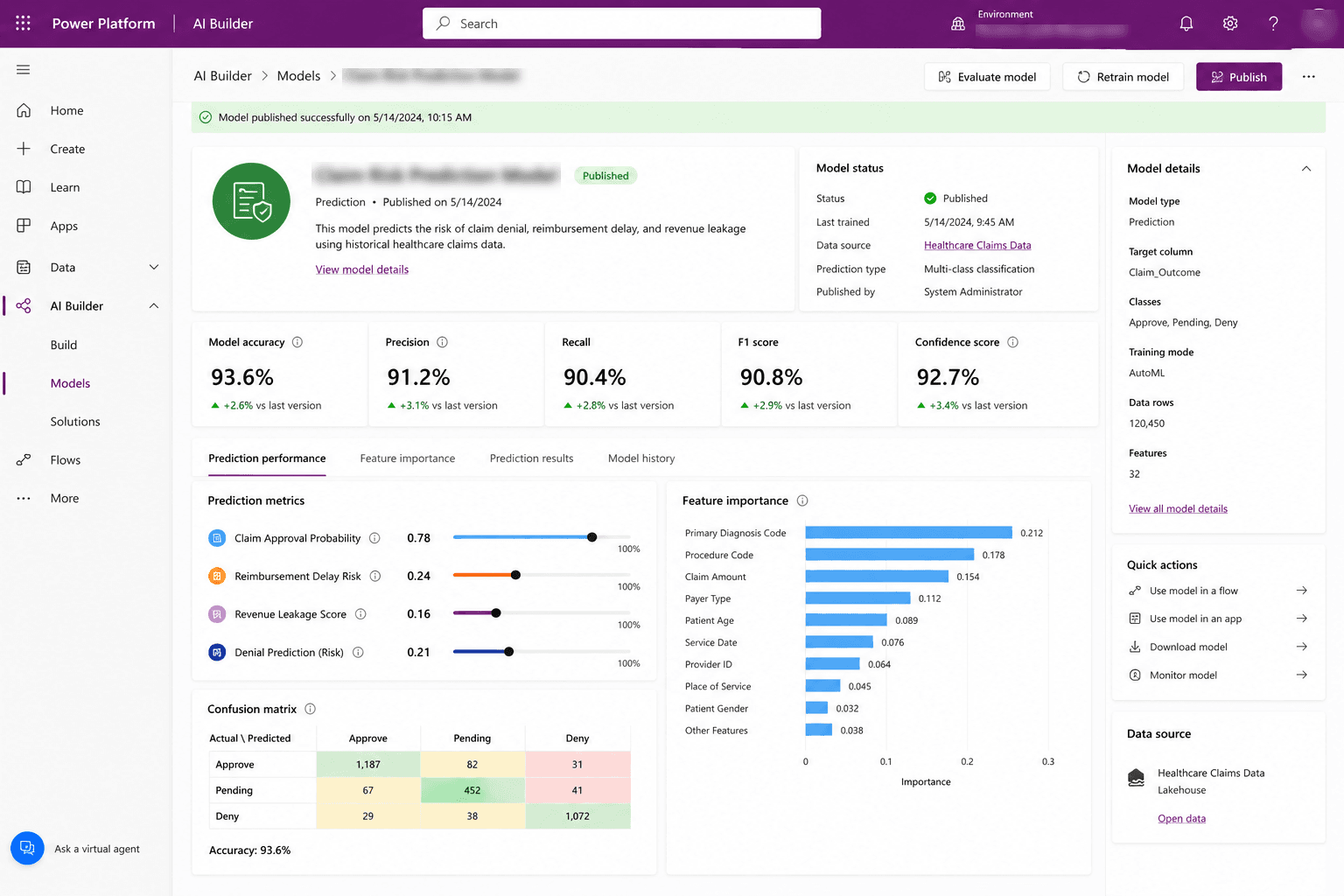Click the notifications bell icon

[x=1186, y=24]
